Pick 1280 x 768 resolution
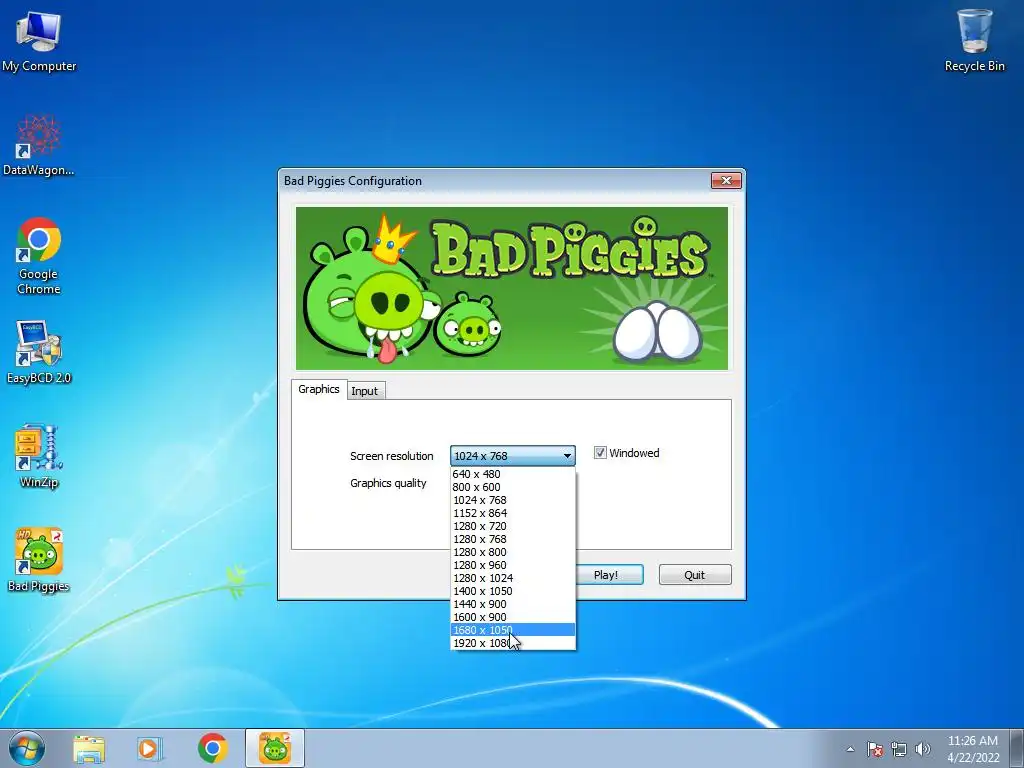Viewport: 1024px width, 768px height. pos(513,539)
